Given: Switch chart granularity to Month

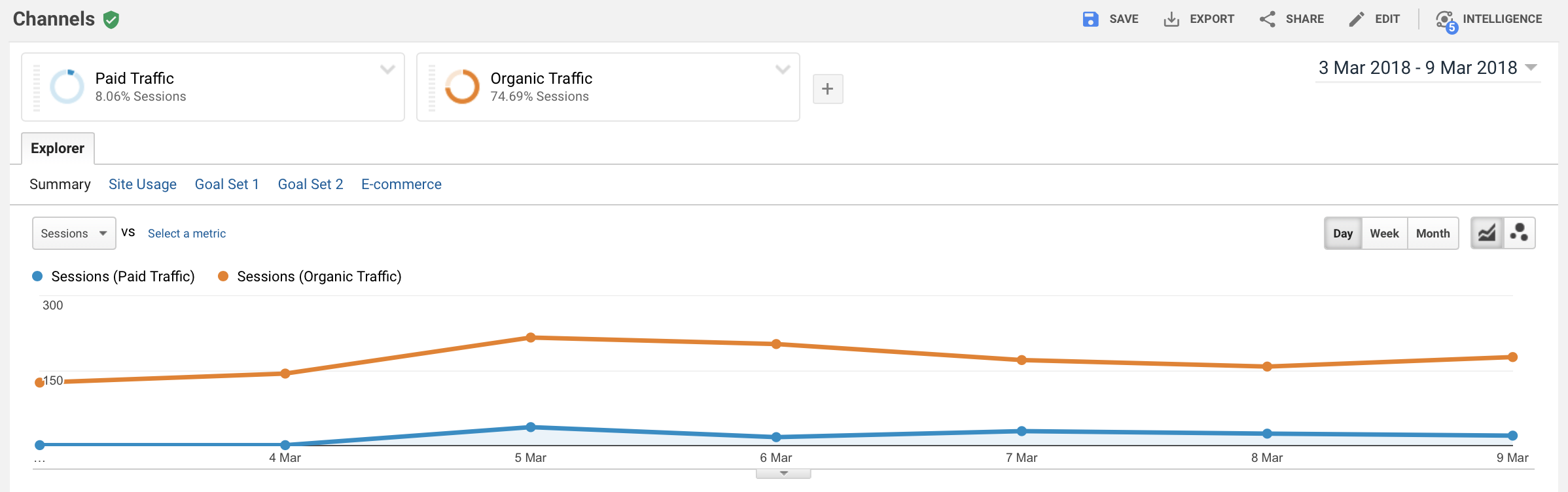Looking at the screenshot, I should coord(1433,232).
